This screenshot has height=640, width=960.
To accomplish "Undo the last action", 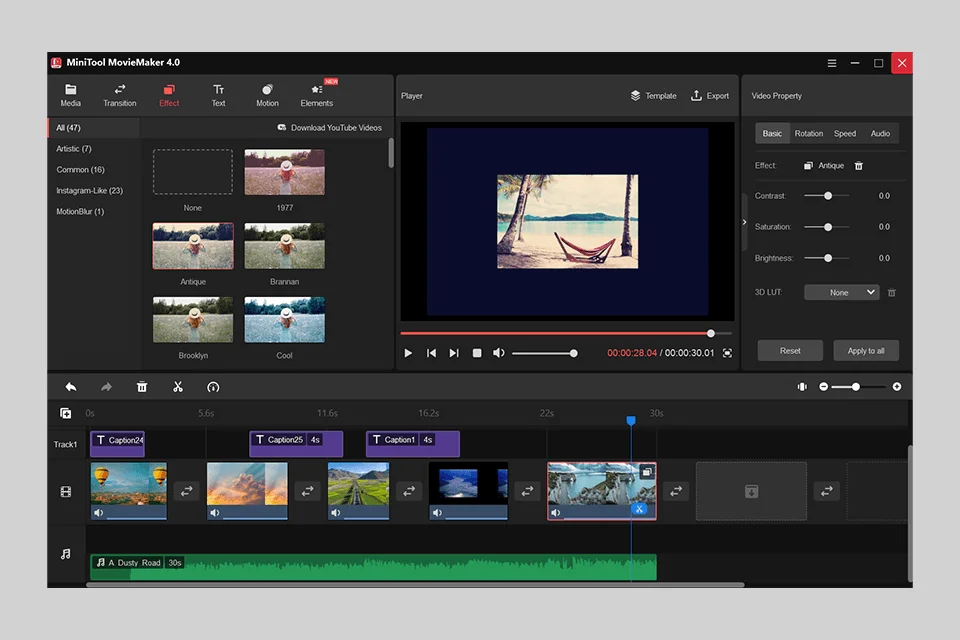I will 71,387.
